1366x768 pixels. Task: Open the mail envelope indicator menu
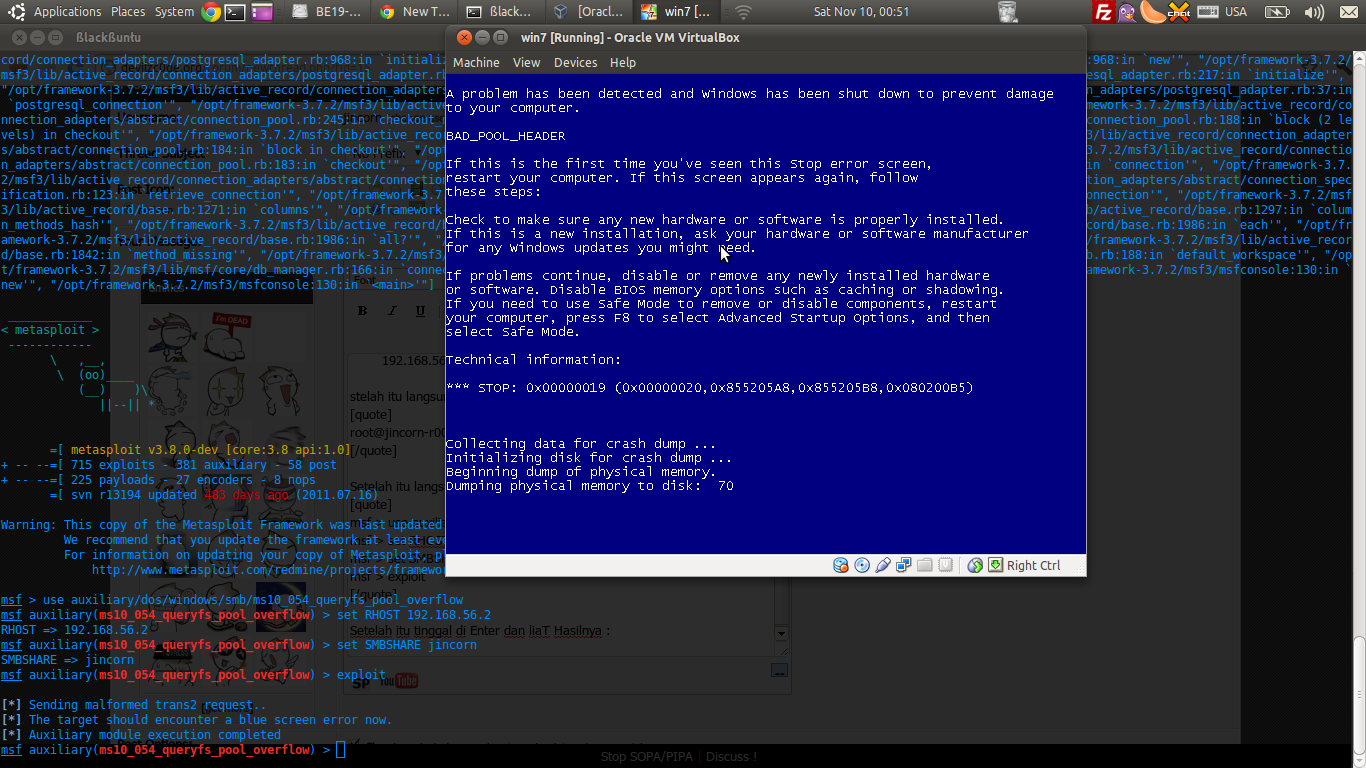click(x=1349, y=12)
